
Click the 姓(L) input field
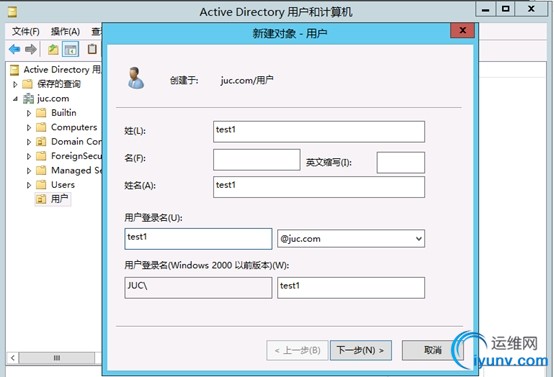point(319,132)
